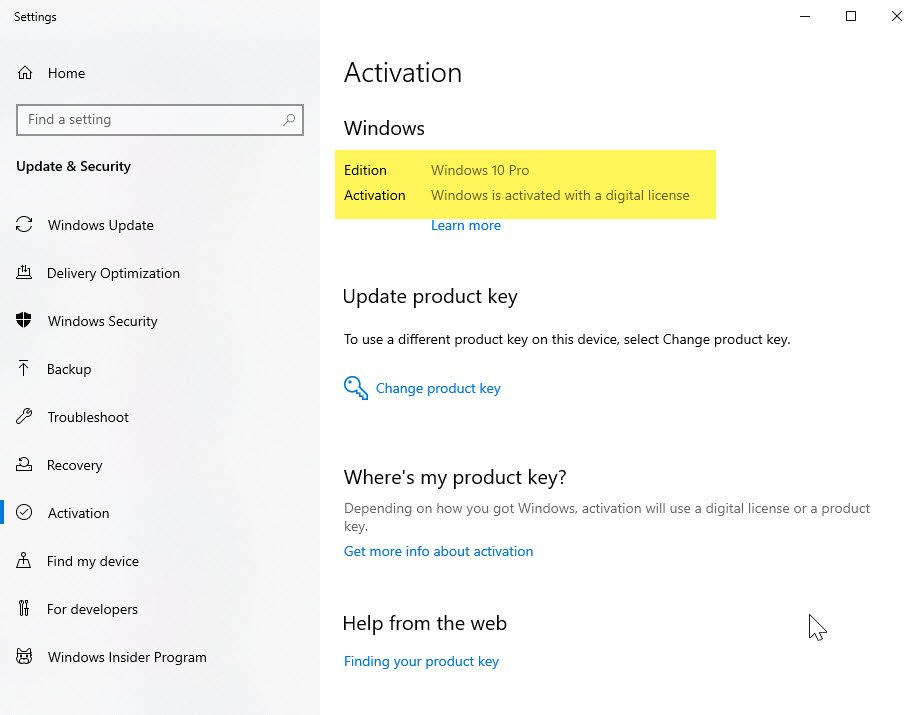This screenshot has width=920, height=715.
Task: Click the Update & Security heading
Action: click(73, 166)
